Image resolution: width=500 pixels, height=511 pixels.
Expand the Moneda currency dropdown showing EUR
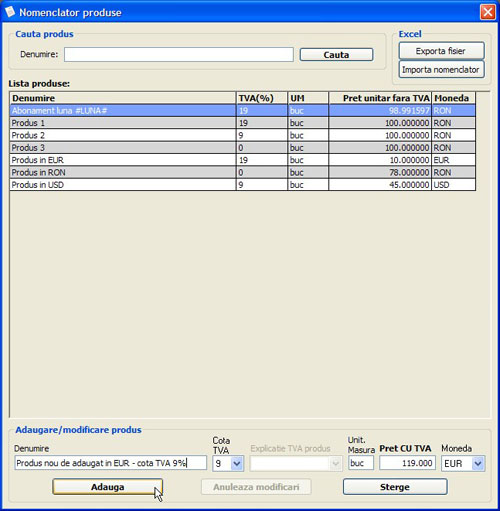[x=478, y=463]
